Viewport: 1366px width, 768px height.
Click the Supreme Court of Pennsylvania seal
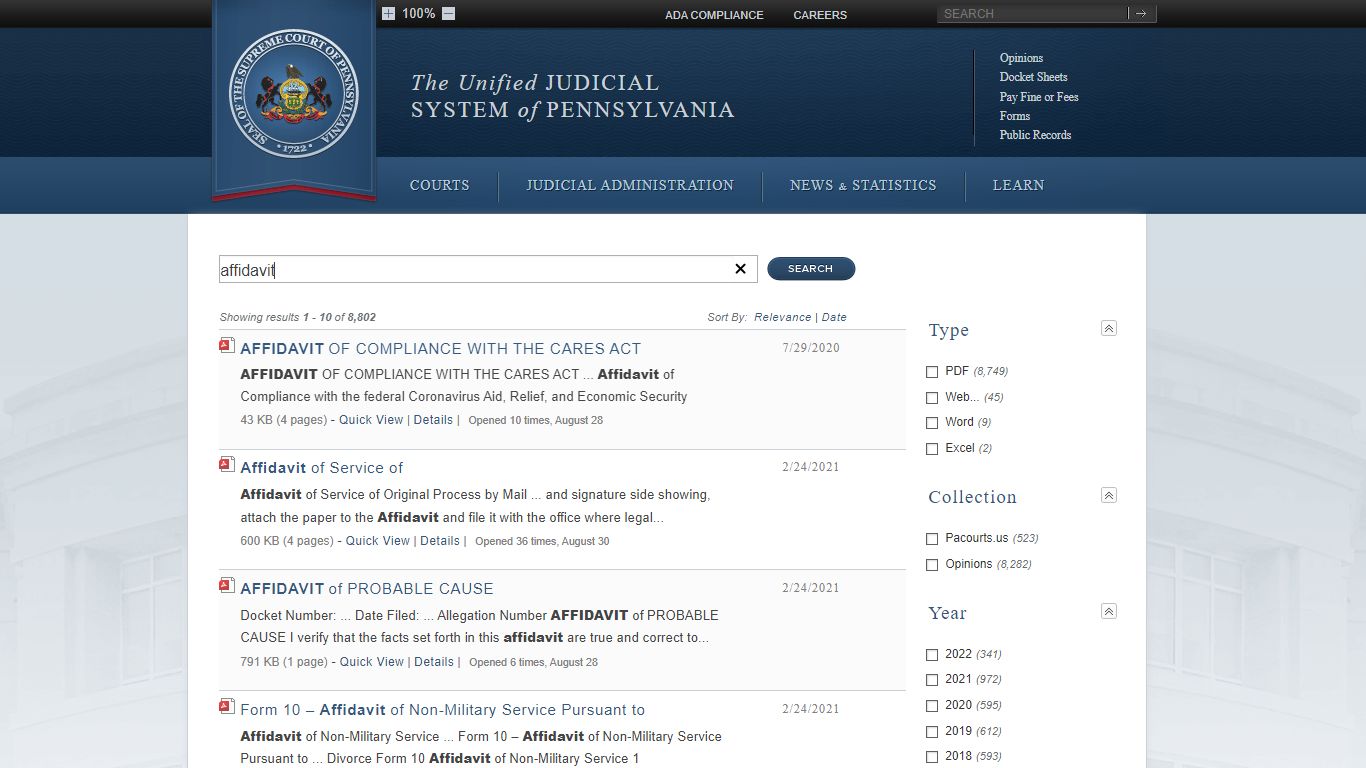[x=294, y=93]
